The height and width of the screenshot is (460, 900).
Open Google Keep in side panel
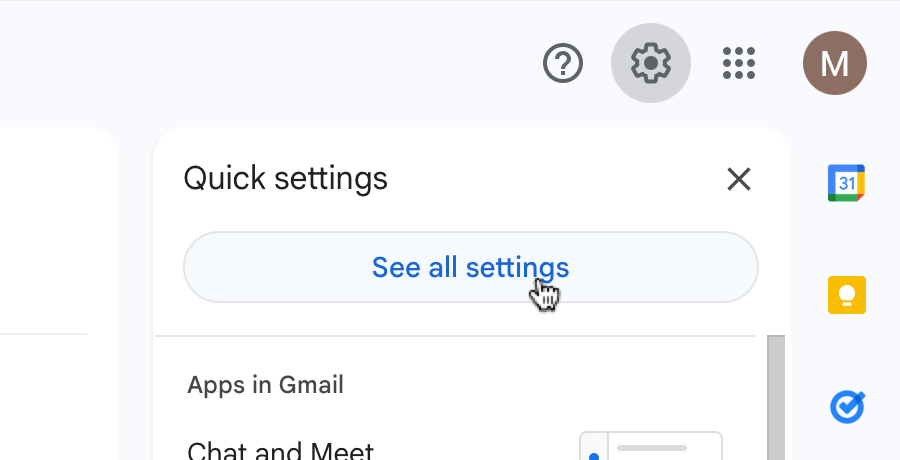click(846, 295)
